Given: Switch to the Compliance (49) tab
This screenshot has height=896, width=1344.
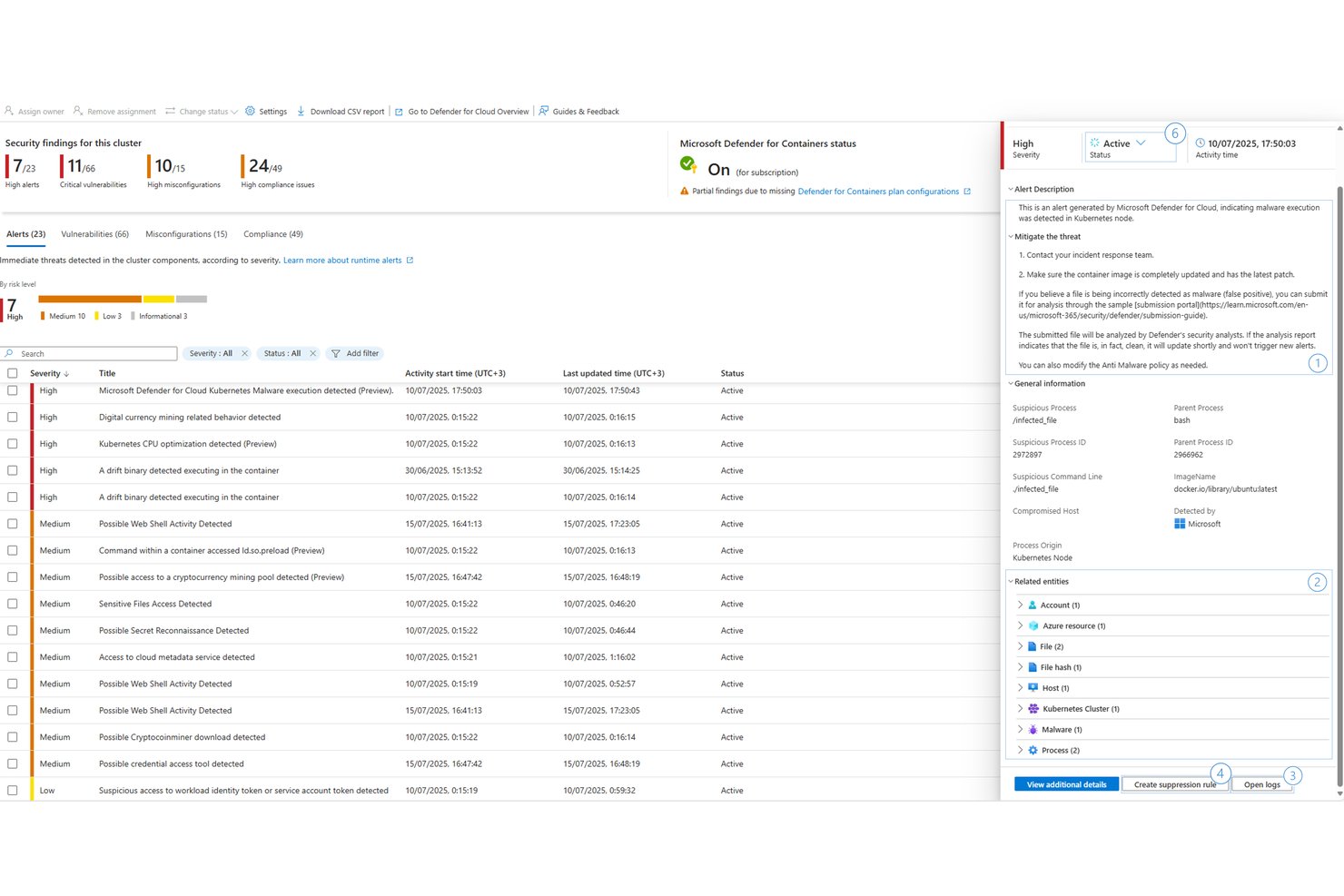Looking at the screenshot, I should pyautogui.click(x=273, y=234).
